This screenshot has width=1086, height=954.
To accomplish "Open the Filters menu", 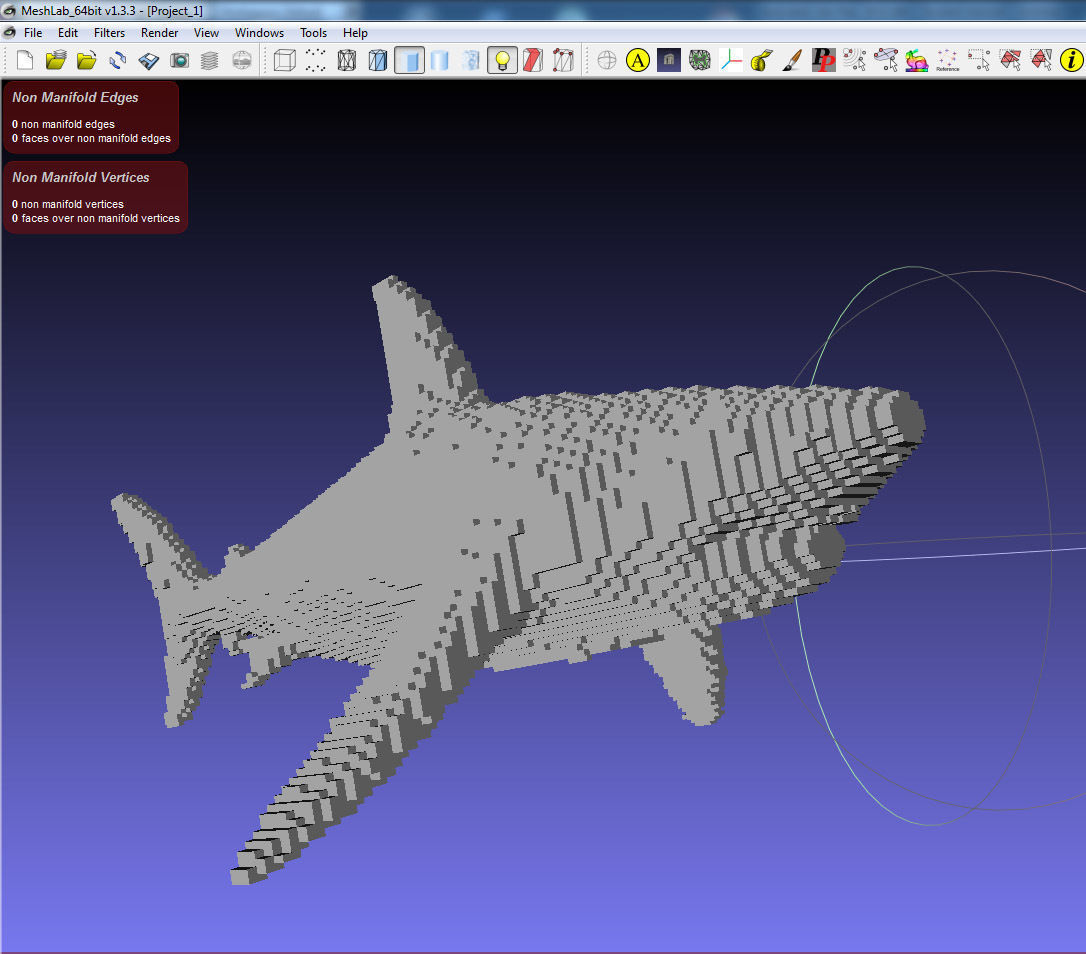I will [109, 33].
